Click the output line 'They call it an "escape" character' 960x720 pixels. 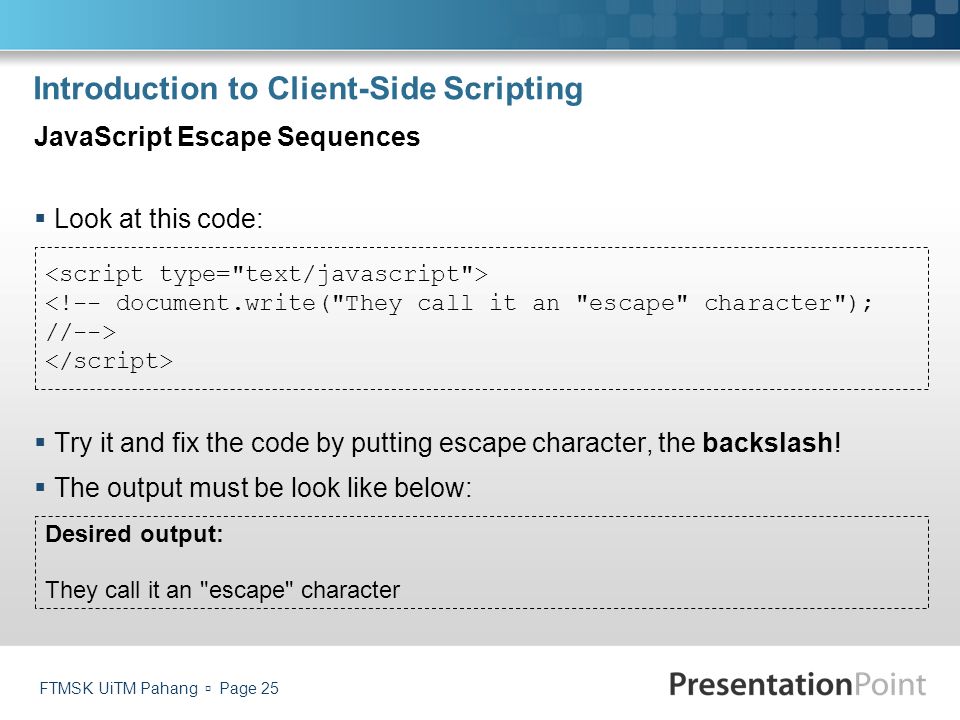click(222, 590)
